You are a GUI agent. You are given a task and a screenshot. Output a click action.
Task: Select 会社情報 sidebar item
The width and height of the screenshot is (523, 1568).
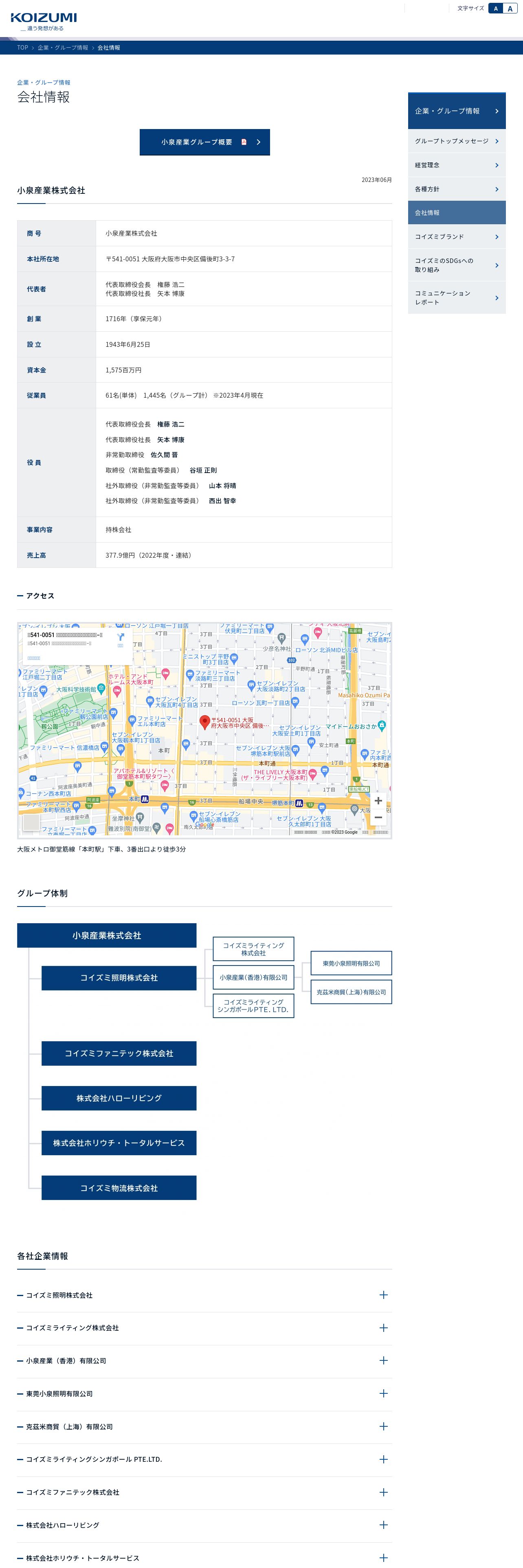(x=457, y=212)
